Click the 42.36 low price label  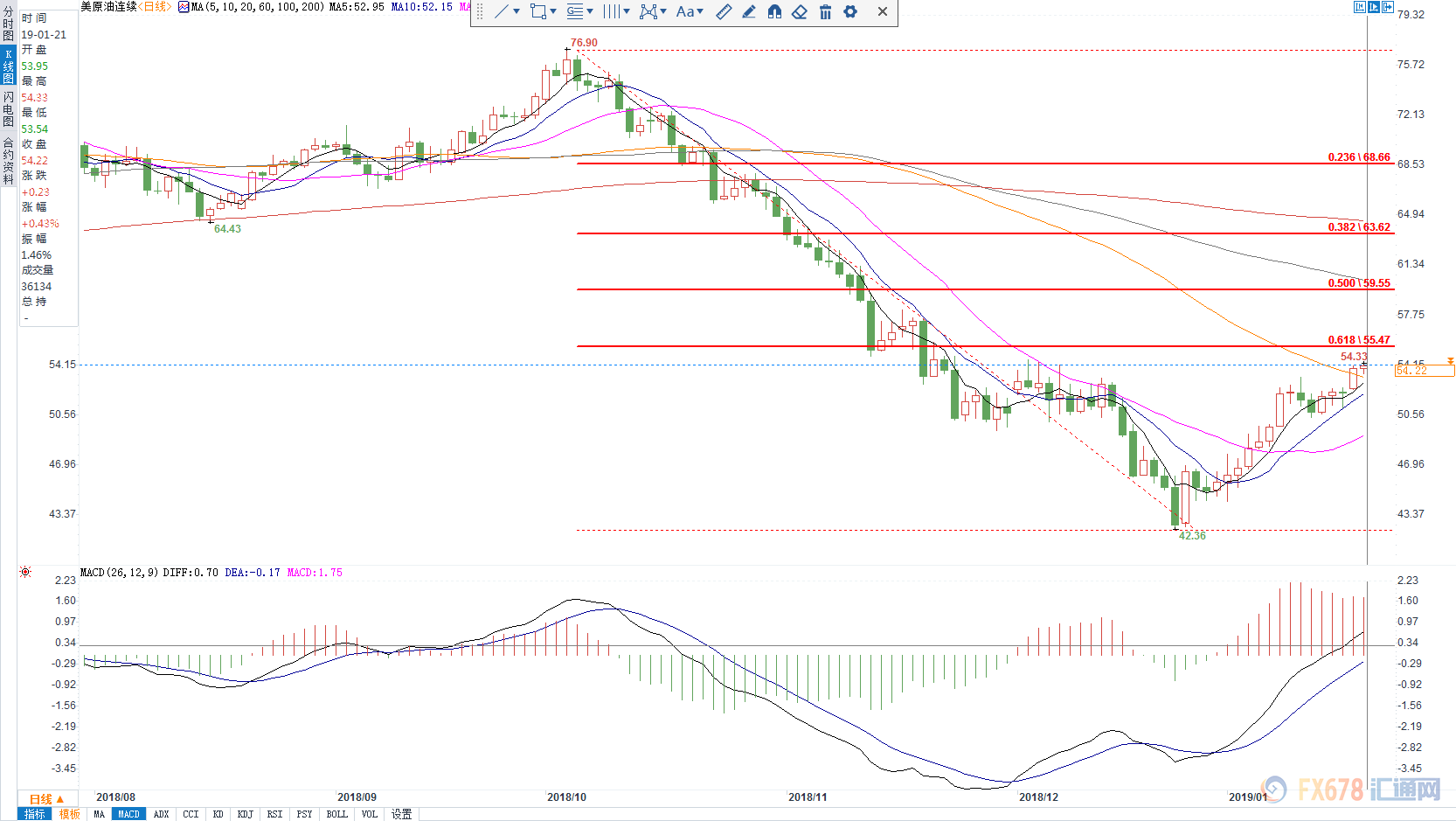tap(1192, 536)
